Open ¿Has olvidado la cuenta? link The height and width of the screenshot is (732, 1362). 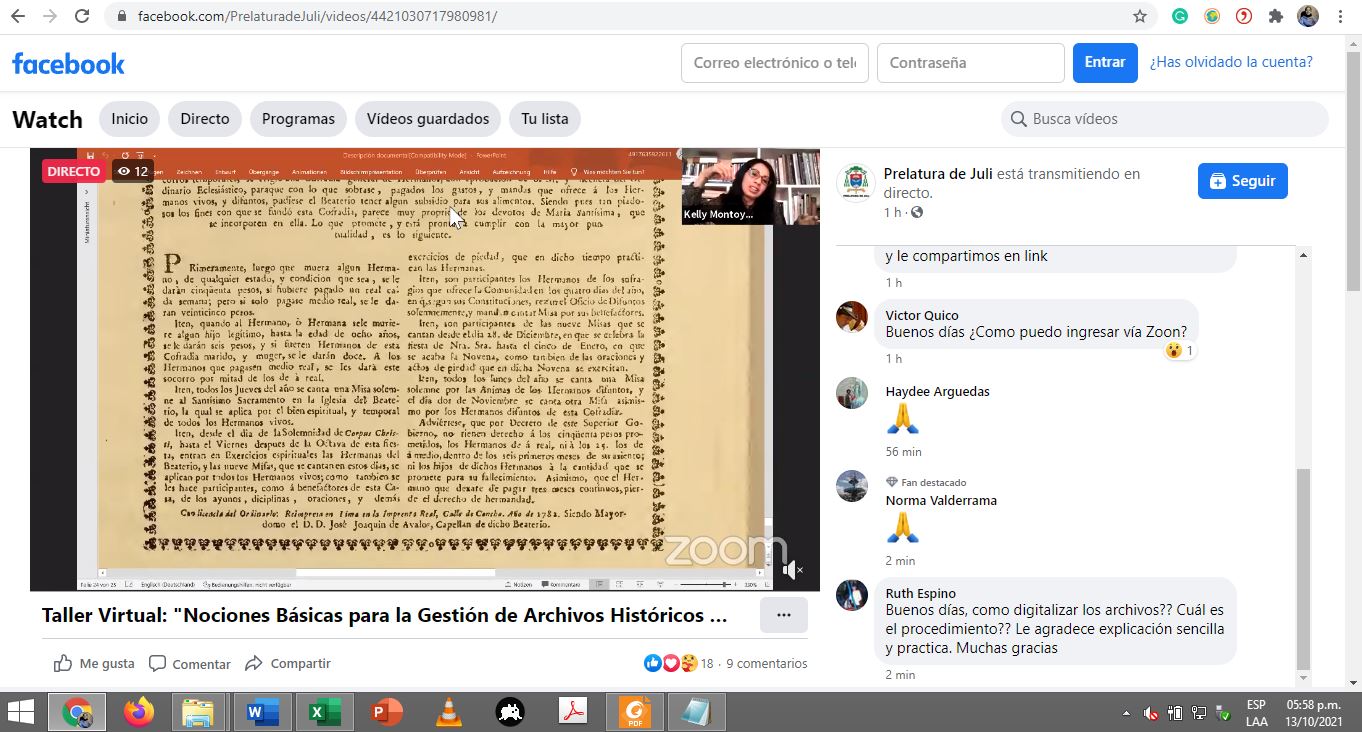click(1231, 62)
